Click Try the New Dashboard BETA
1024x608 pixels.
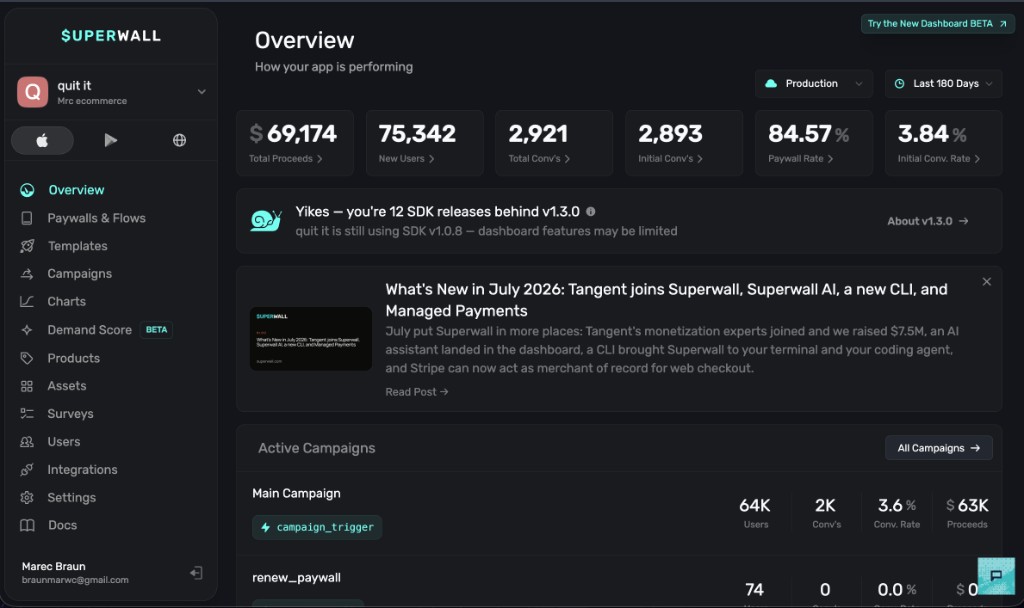point(938,24)
